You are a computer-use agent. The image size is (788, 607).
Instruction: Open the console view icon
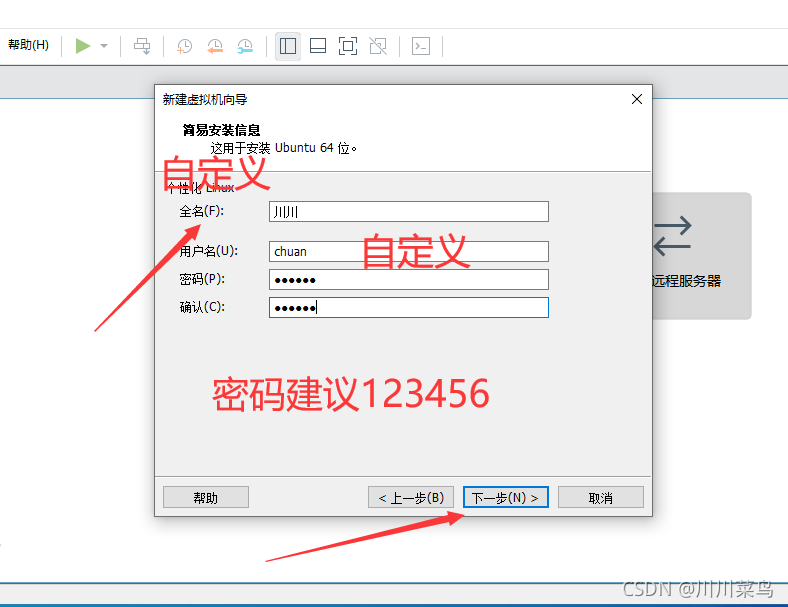(421, 46)
